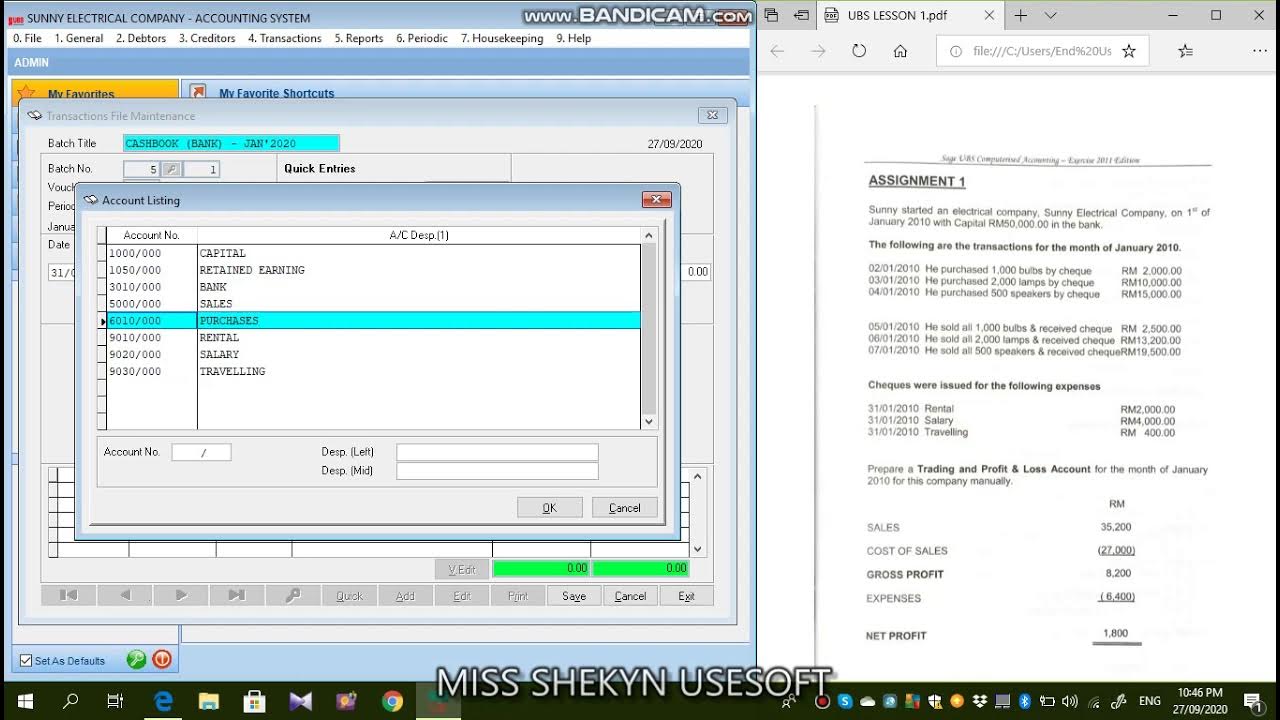
Task: Click the Add button in the transaction toolbar
Action: point(405,595)
